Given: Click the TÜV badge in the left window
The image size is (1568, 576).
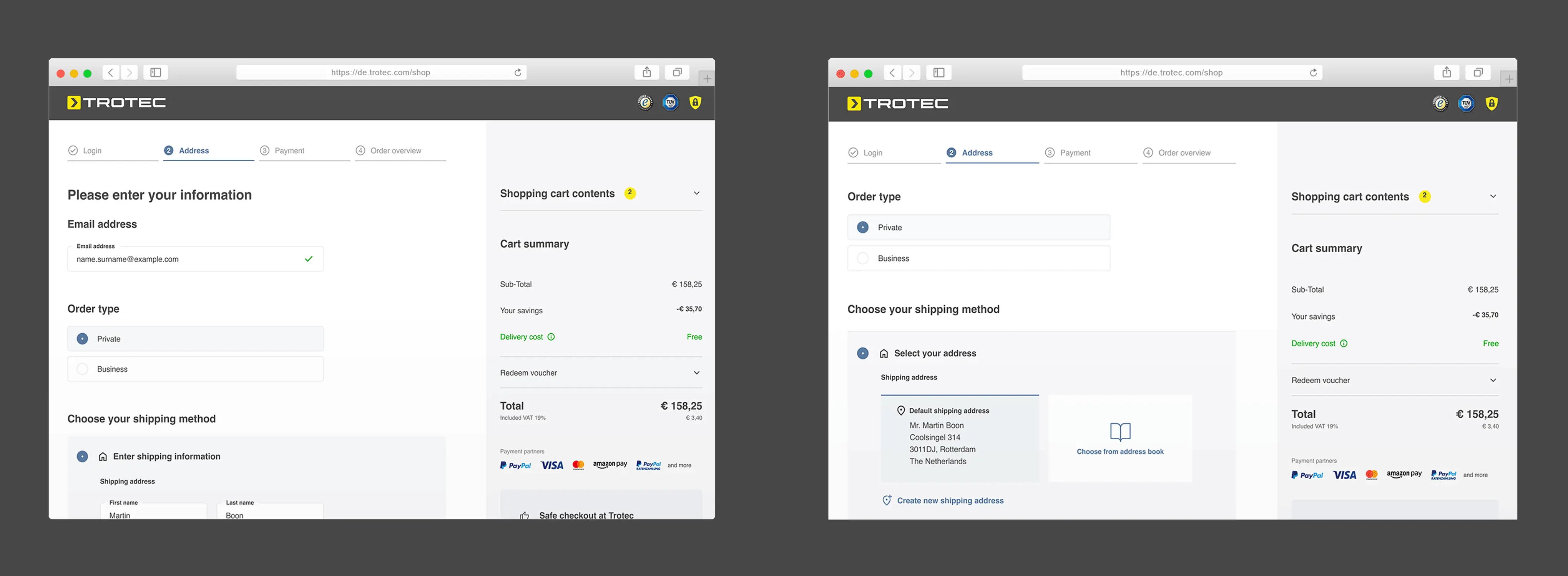Looking at the screenshot, I should coord(670,103).
